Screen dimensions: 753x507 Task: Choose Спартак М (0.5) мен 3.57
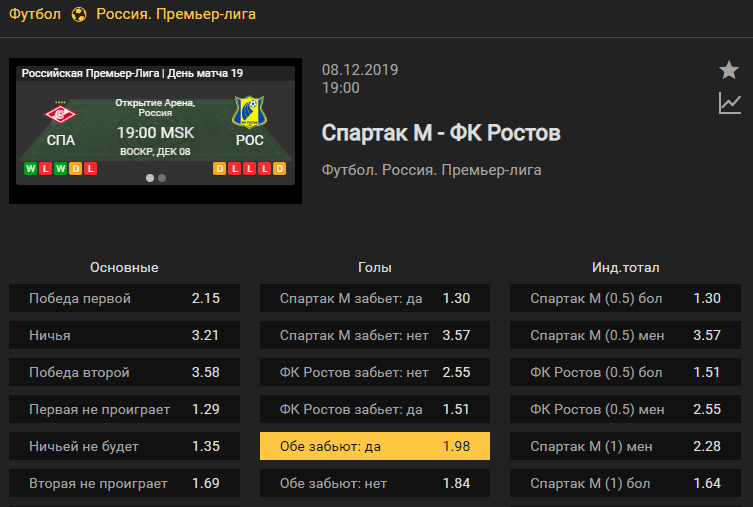click(625, 335)
